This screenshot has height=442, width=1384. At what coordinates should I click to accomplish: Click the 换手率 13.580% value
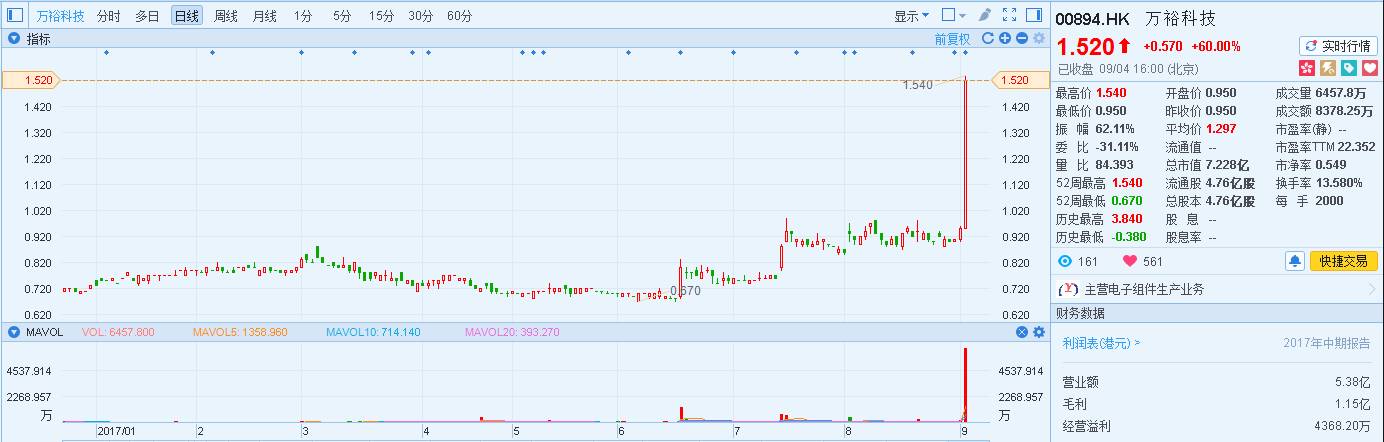click(1339, 183)
